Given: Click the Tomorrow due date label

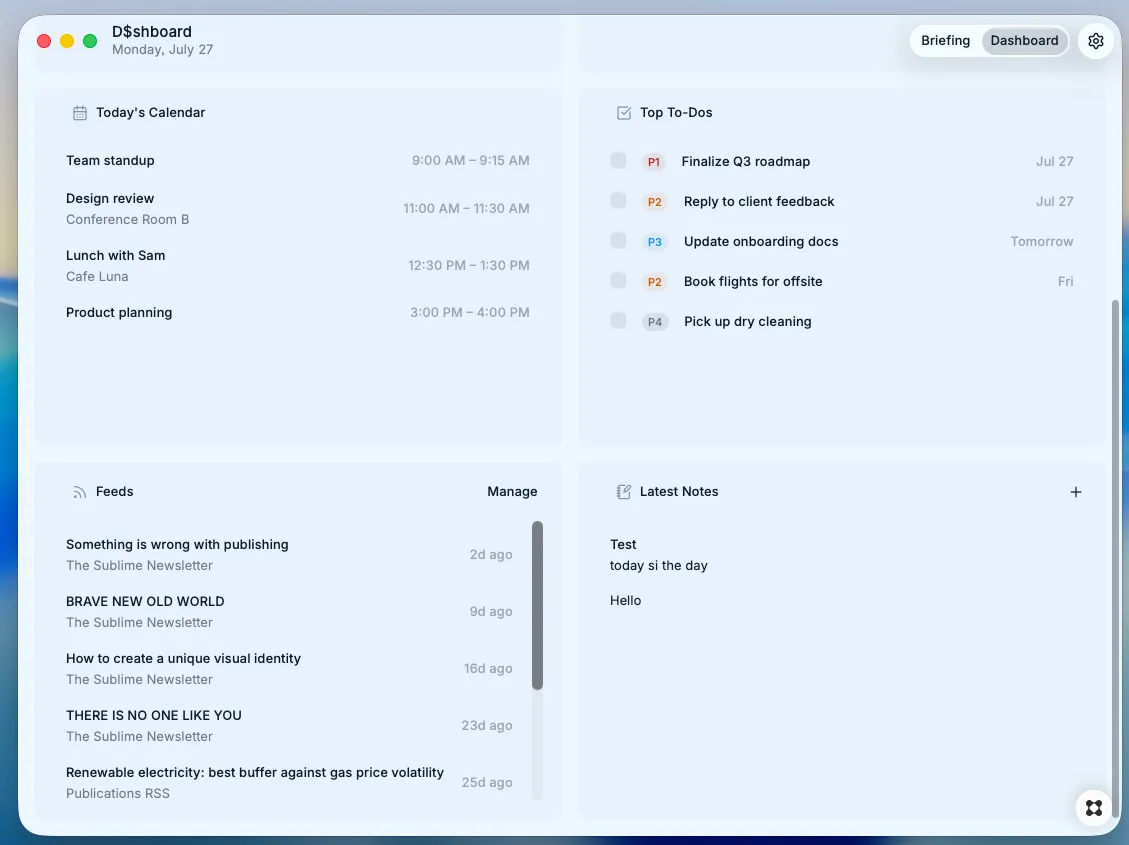Looking at the screenshot, I should pos(1041,242).
